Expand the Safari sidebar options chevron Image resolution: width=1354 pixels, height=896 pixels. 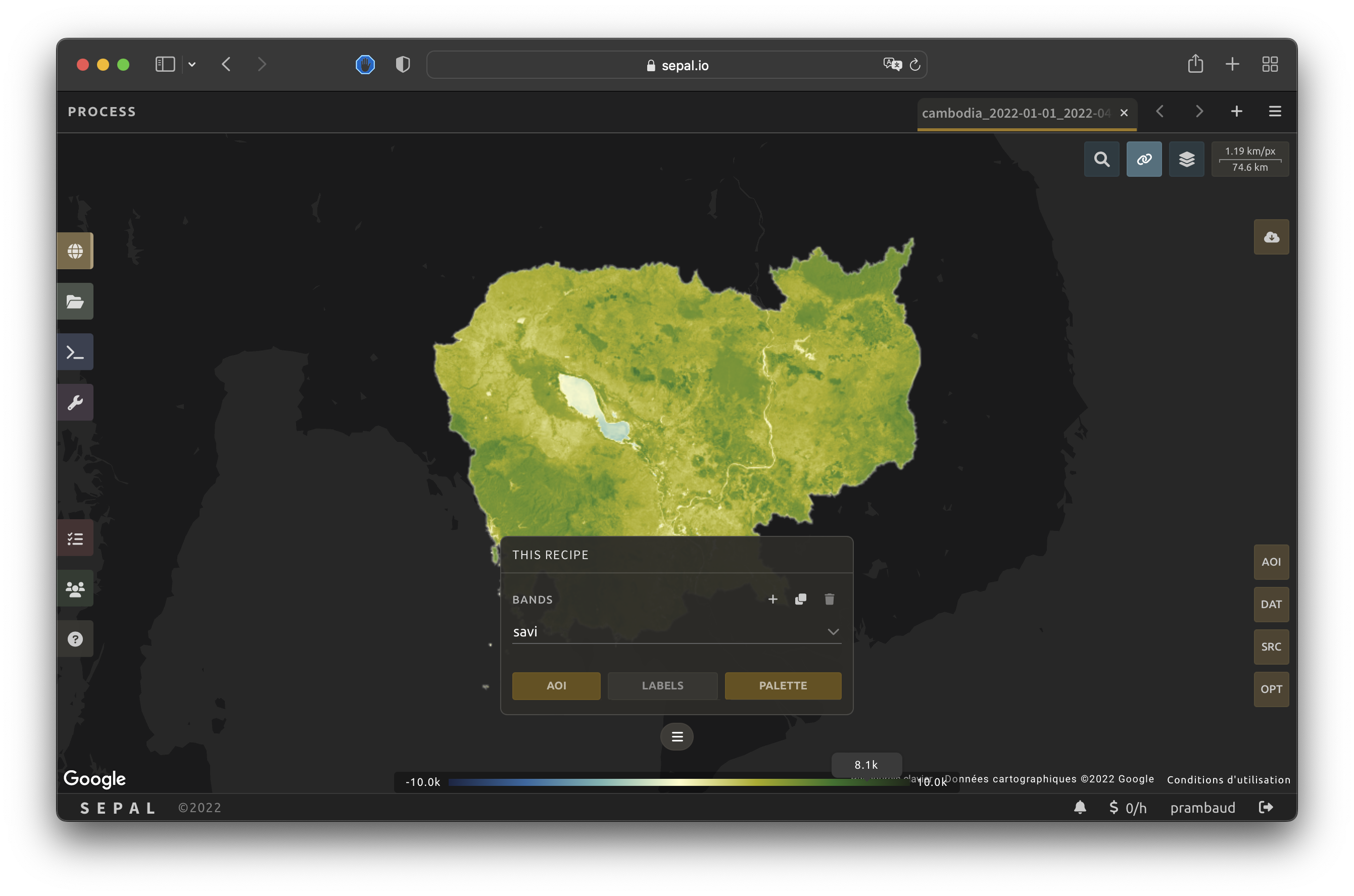[192, 65]
